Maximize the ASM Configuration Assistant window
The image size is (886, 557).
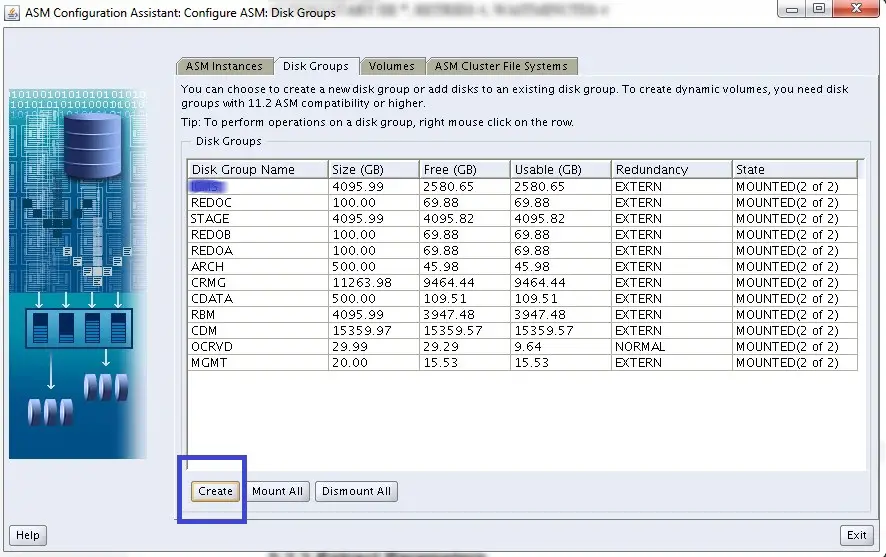(819, 8)
